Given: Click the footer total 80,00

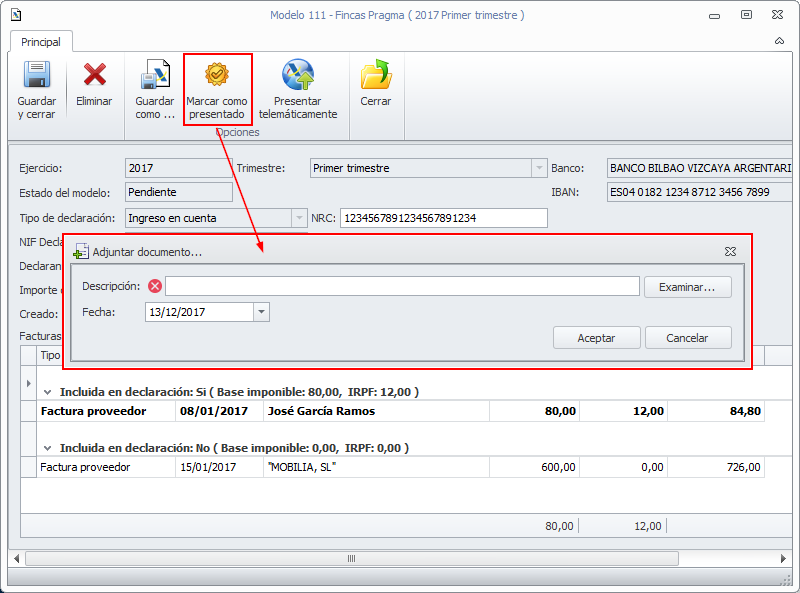Looking at the screenshot, I should [x=559, y=526].
